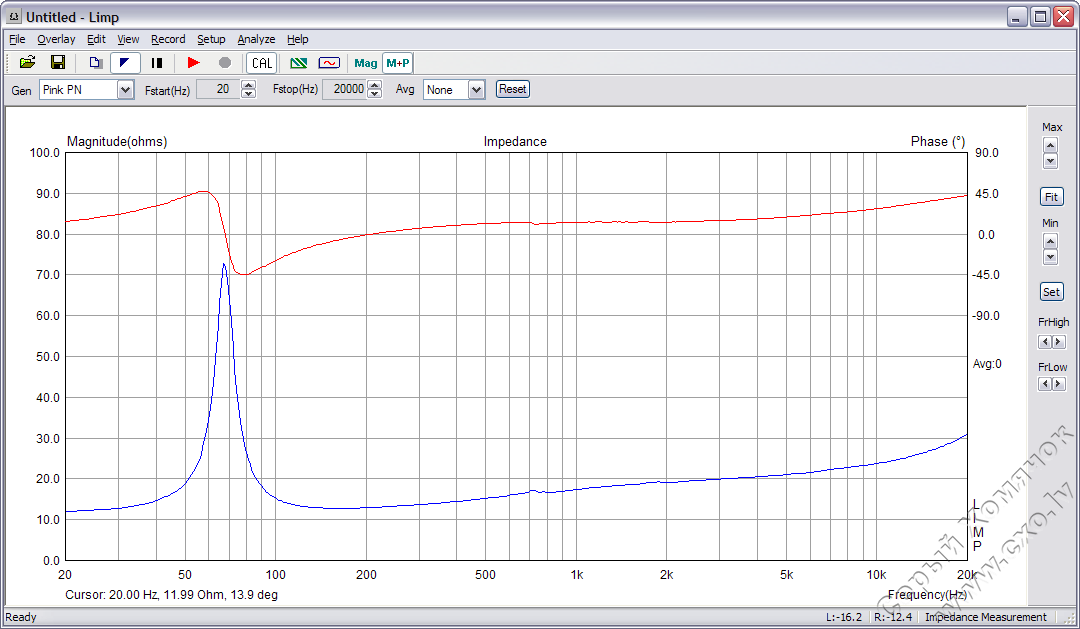Click the Set button
This screenshot has width=1080, height=629.
1051,292
